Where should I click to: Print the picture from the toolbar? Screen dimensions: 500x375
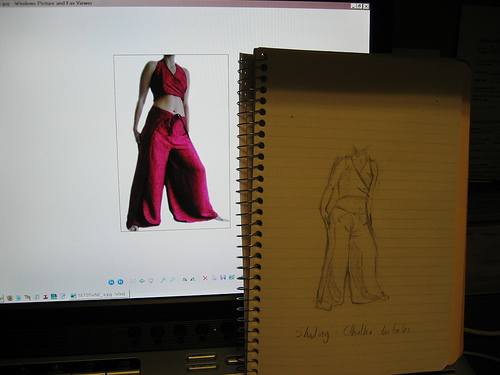(x=214, y=278)
